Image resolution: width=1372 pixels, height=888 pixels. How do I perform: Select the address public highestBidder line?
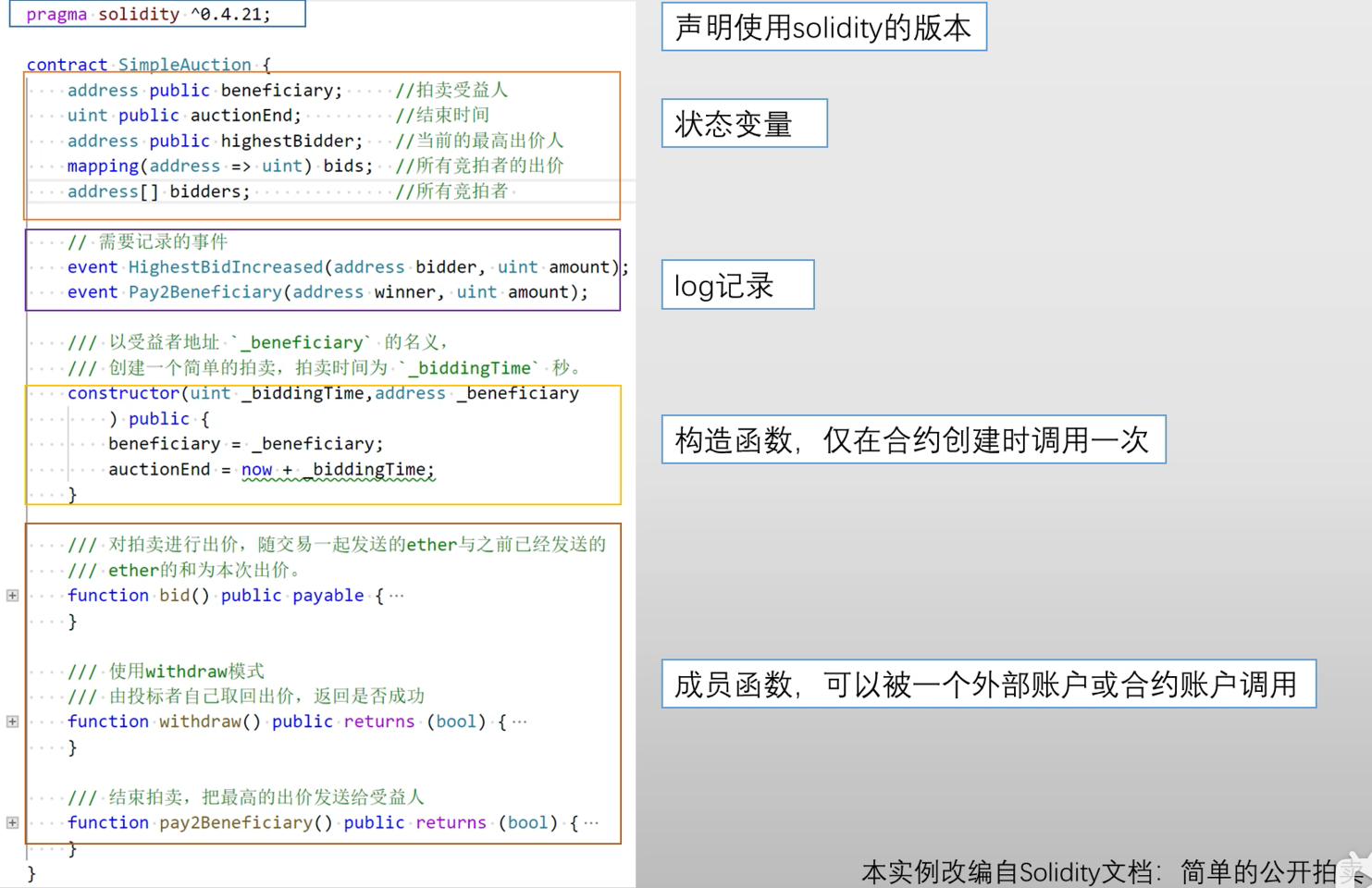[315, 141]
